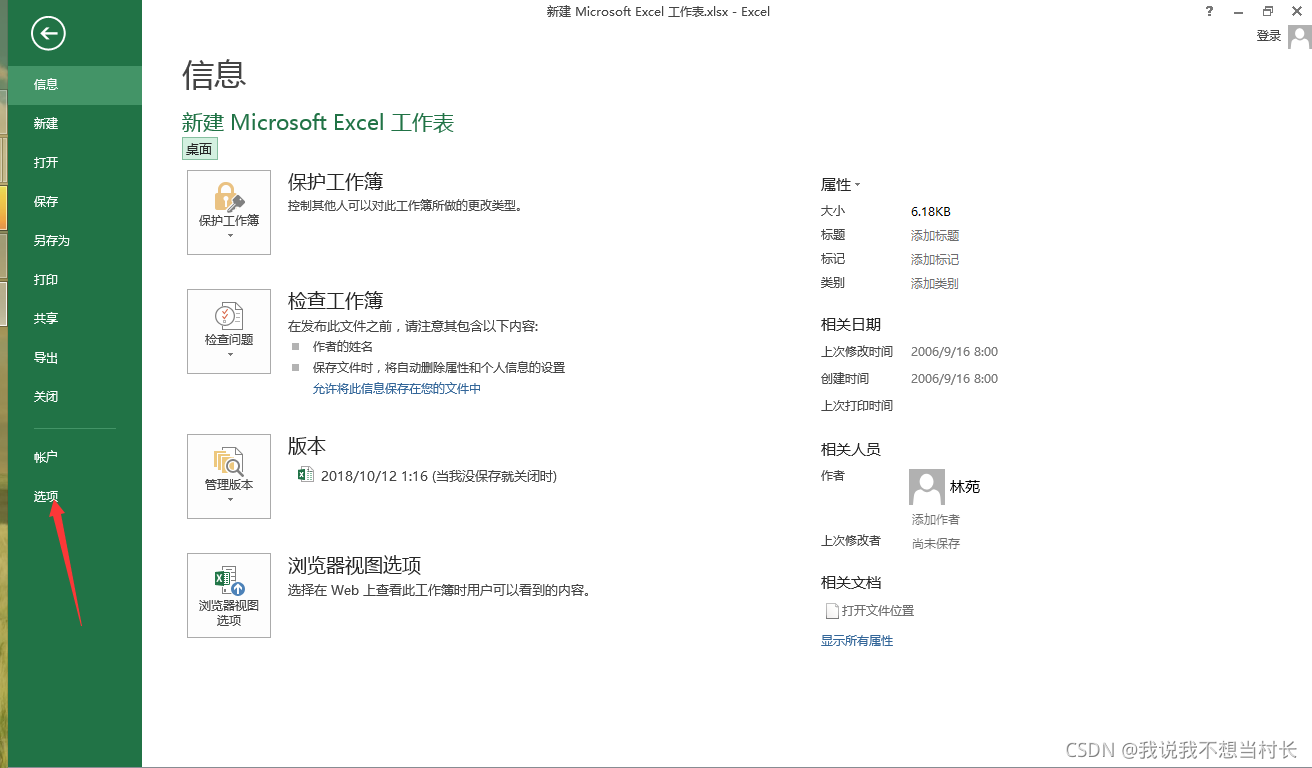Click 添加作者 to add an author
1312x768 pixels.
[936, 520]
